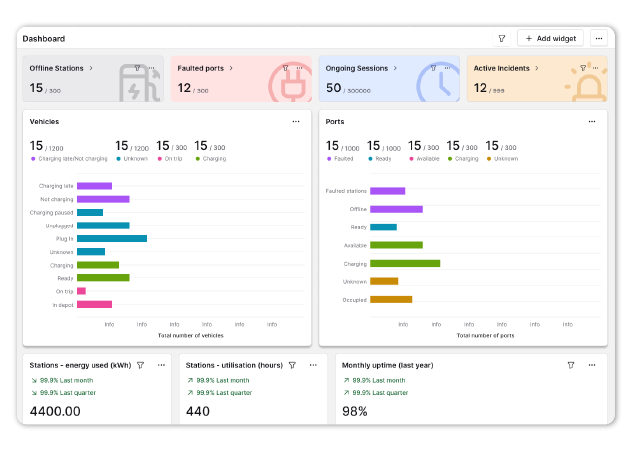Open the Dashboard filter icon
This screenshot has width=631, height=451.
coord(502,39)
